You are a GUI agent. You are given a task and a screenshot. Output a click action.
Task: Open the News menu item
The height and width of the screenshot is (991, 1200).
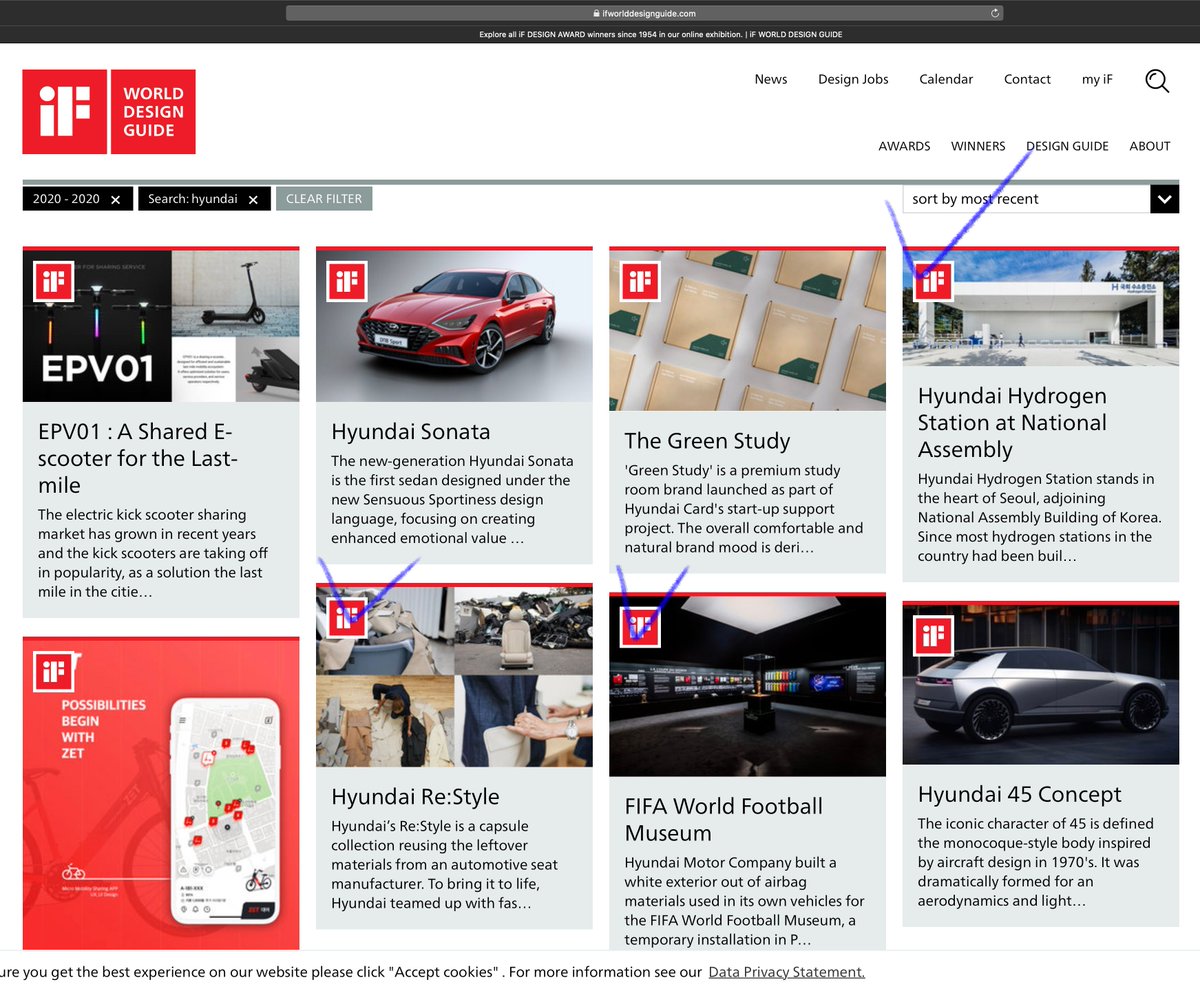click(x=771, y=79)
